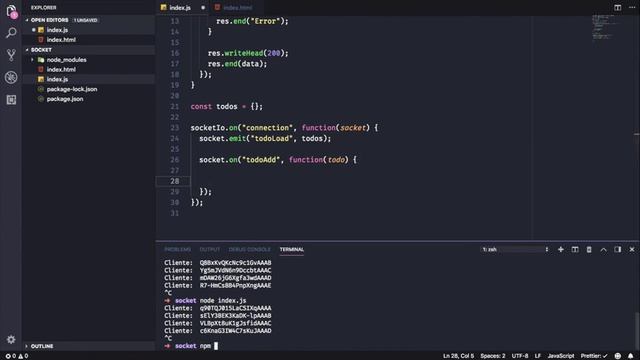Open editor More Actions ellipsis

[632, 7]
